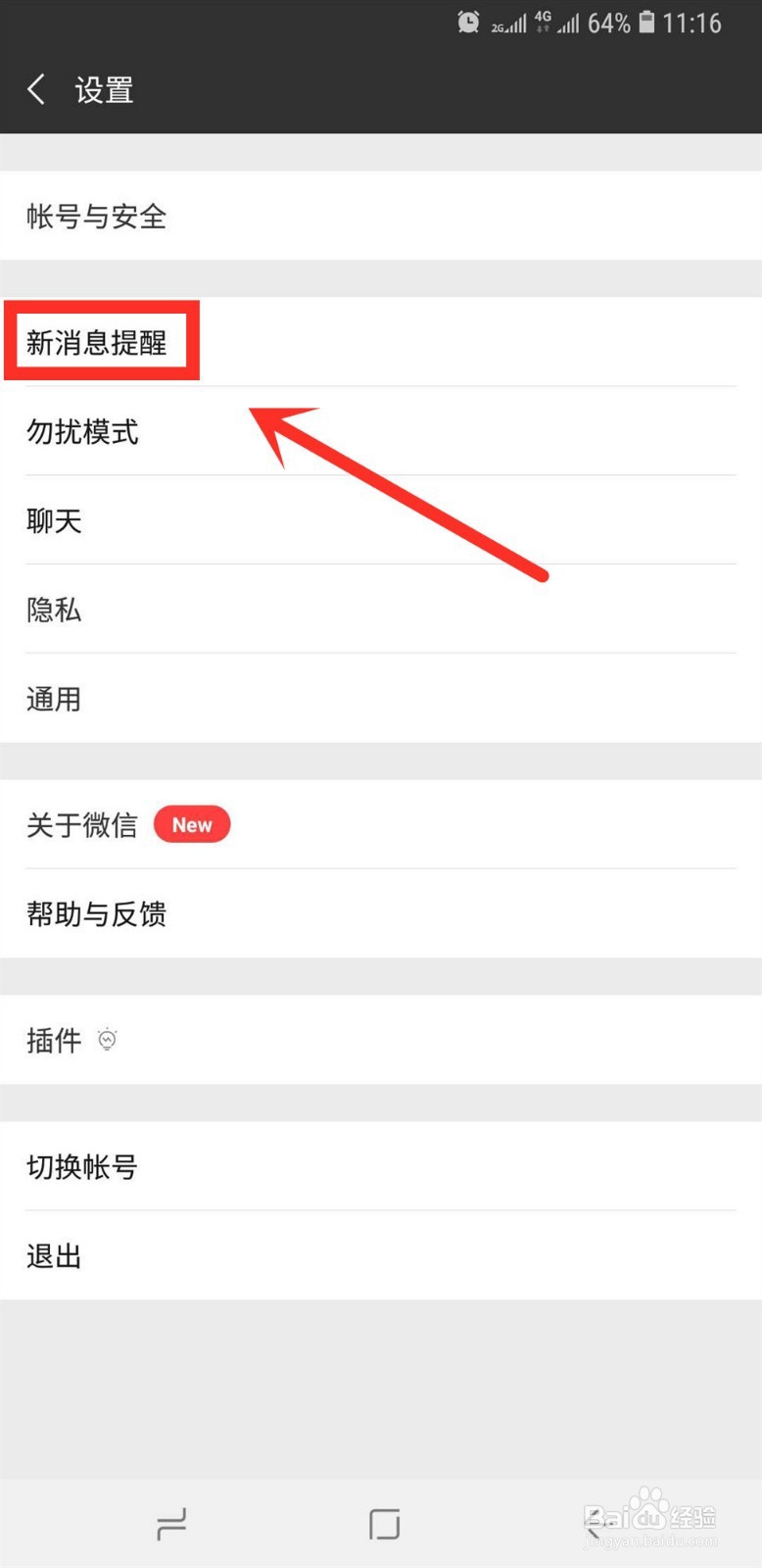Tap the red New badge

click(192, 825)
